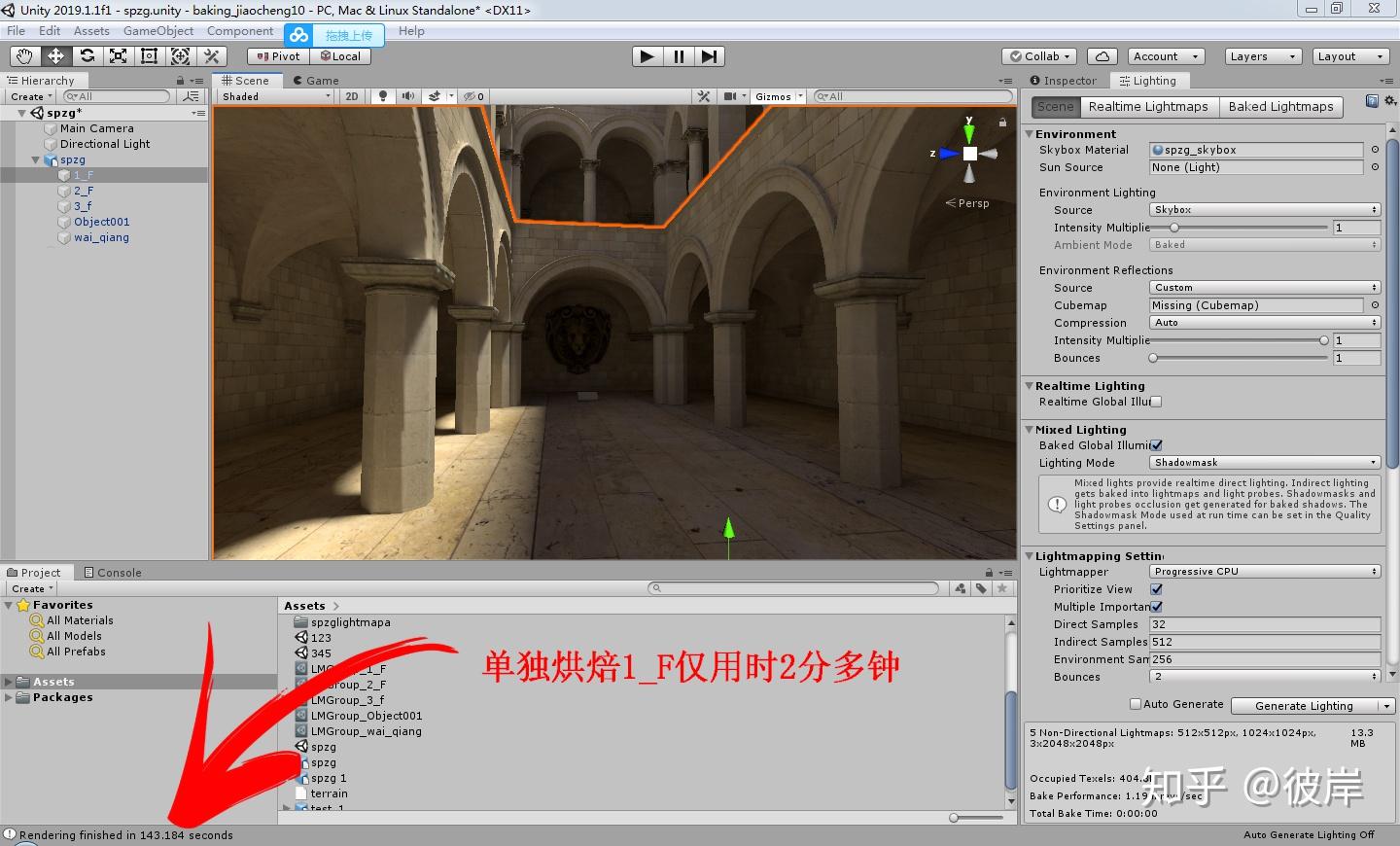Click the Step frame button
The image size is (1400, 846).
(709, 56)
